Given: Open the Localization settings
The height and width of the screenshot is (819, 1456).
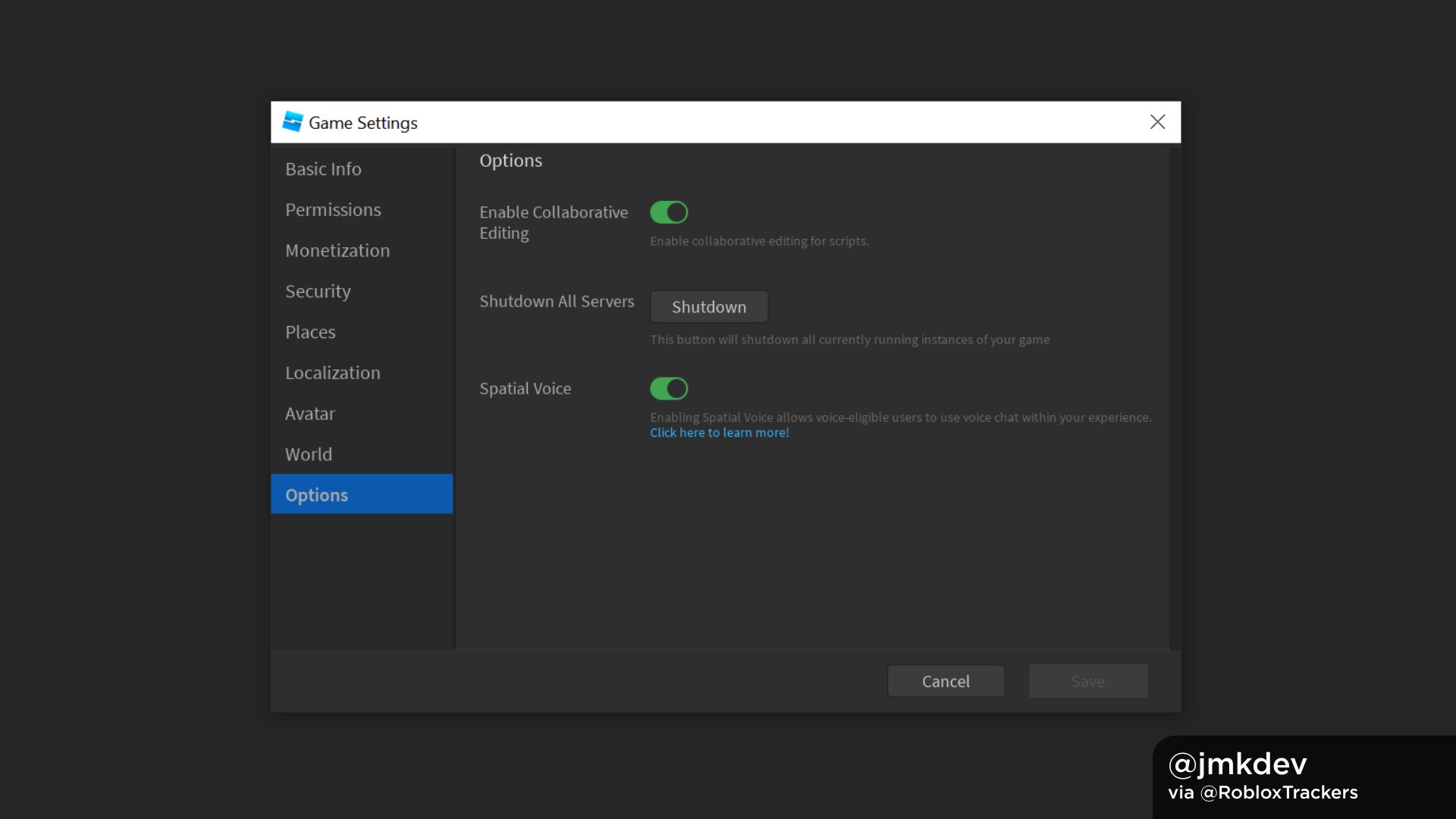Looking at the screenshot, I should click(332, 372).
